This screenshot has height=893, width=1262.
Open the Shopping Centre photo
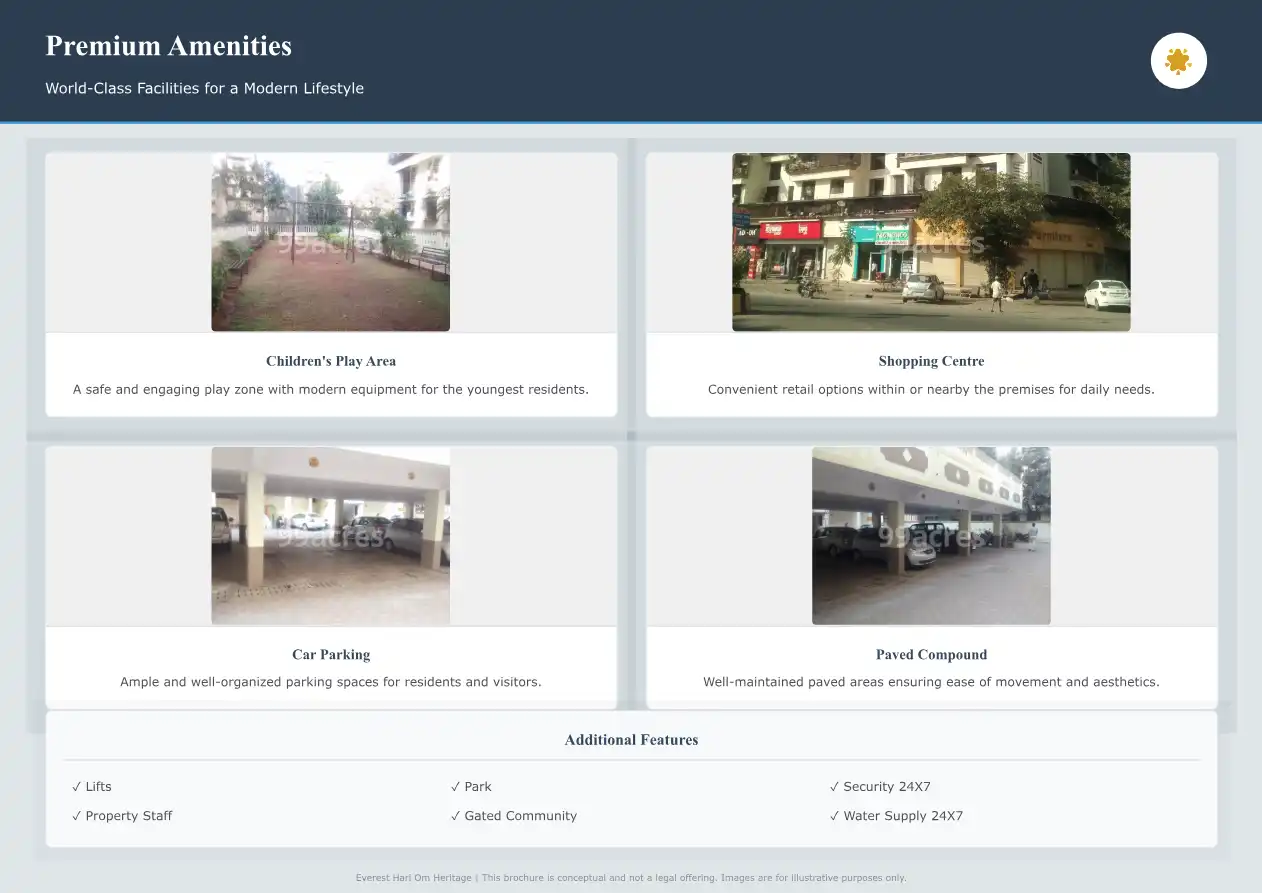tap(930, 242)
